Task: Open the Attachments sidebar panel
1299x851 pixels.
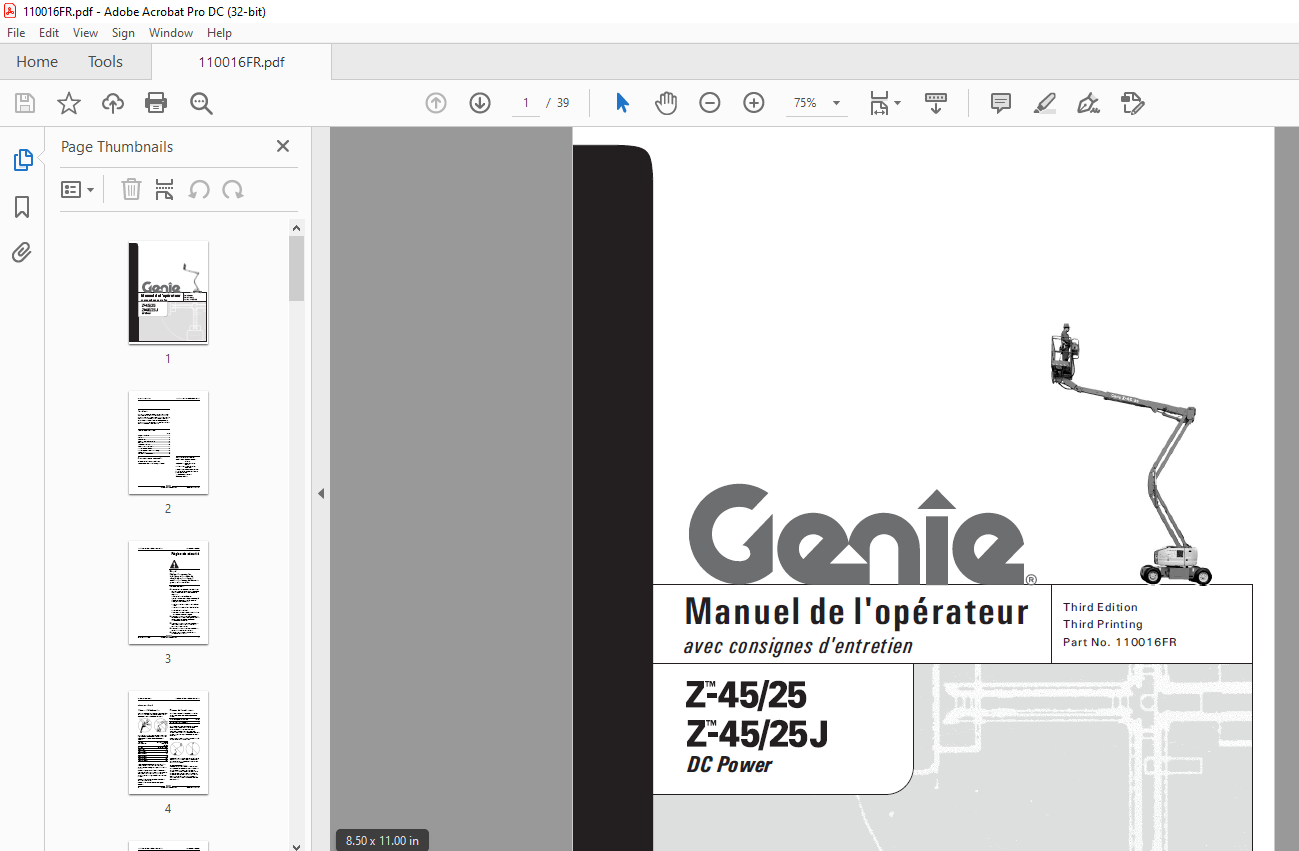Action: click(22, 253)
